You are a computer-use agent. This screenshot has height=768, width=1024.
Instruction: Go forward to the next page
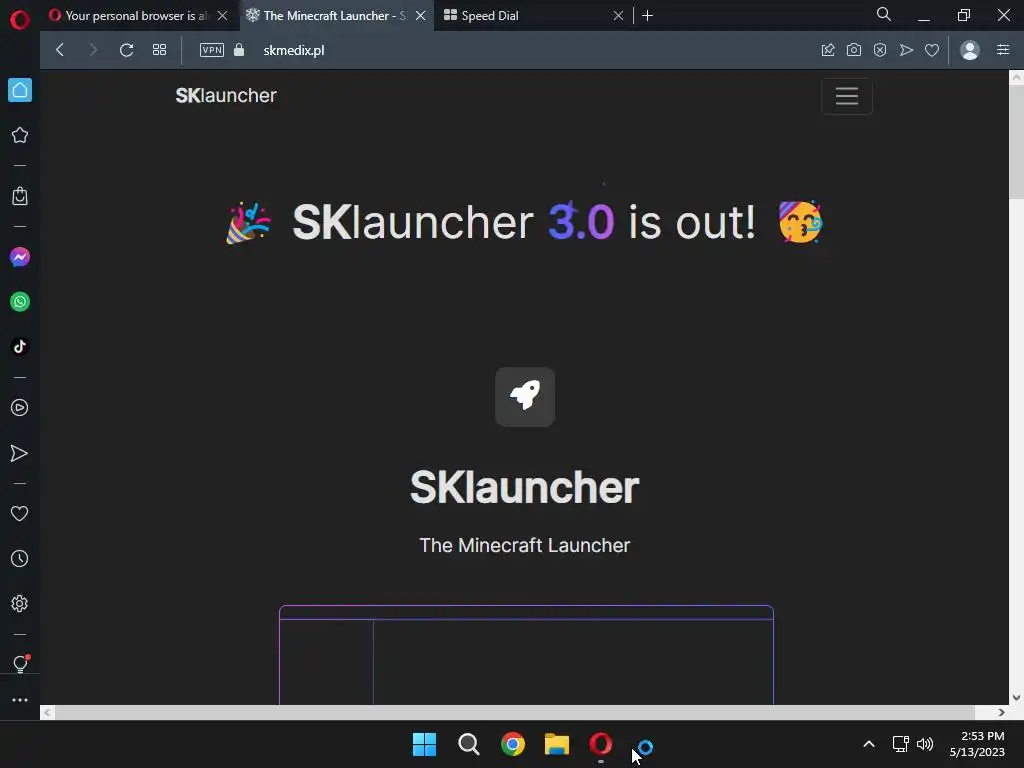pos(93,50)
